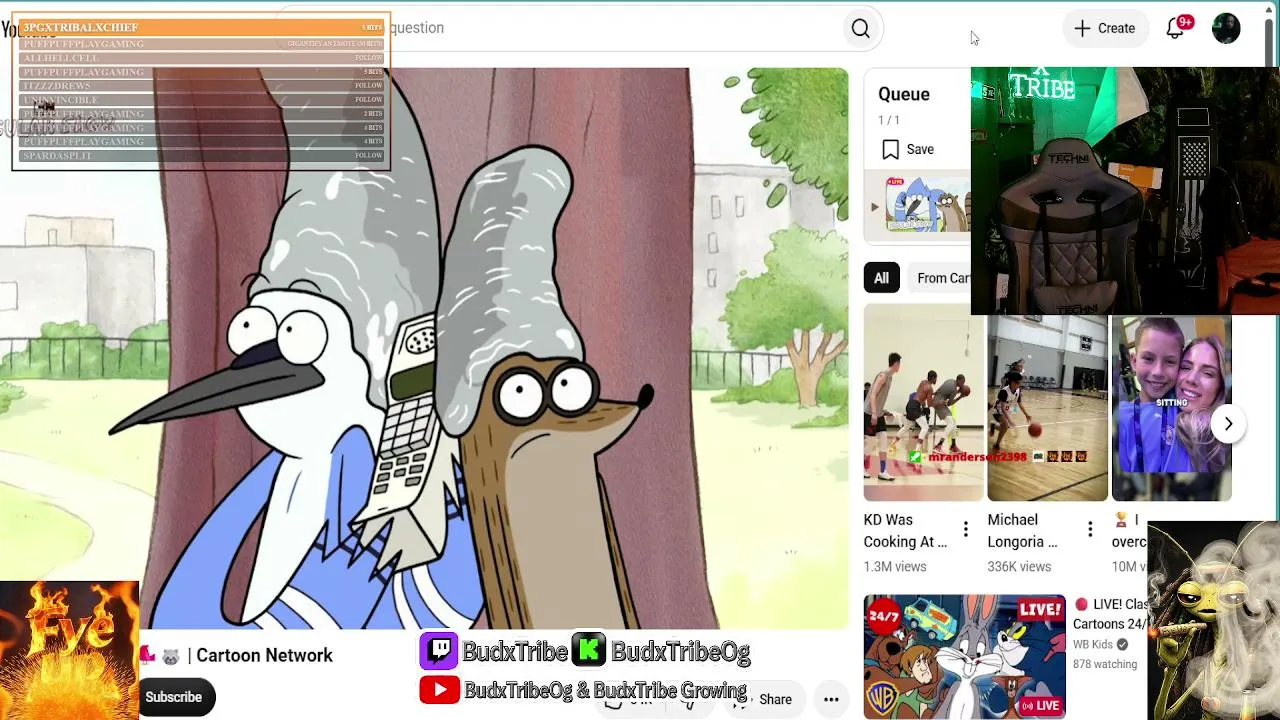The height and width of the screenshot is (720, 1280).
Task: Click the "878 watching" text
Action: click(1105, 664)
